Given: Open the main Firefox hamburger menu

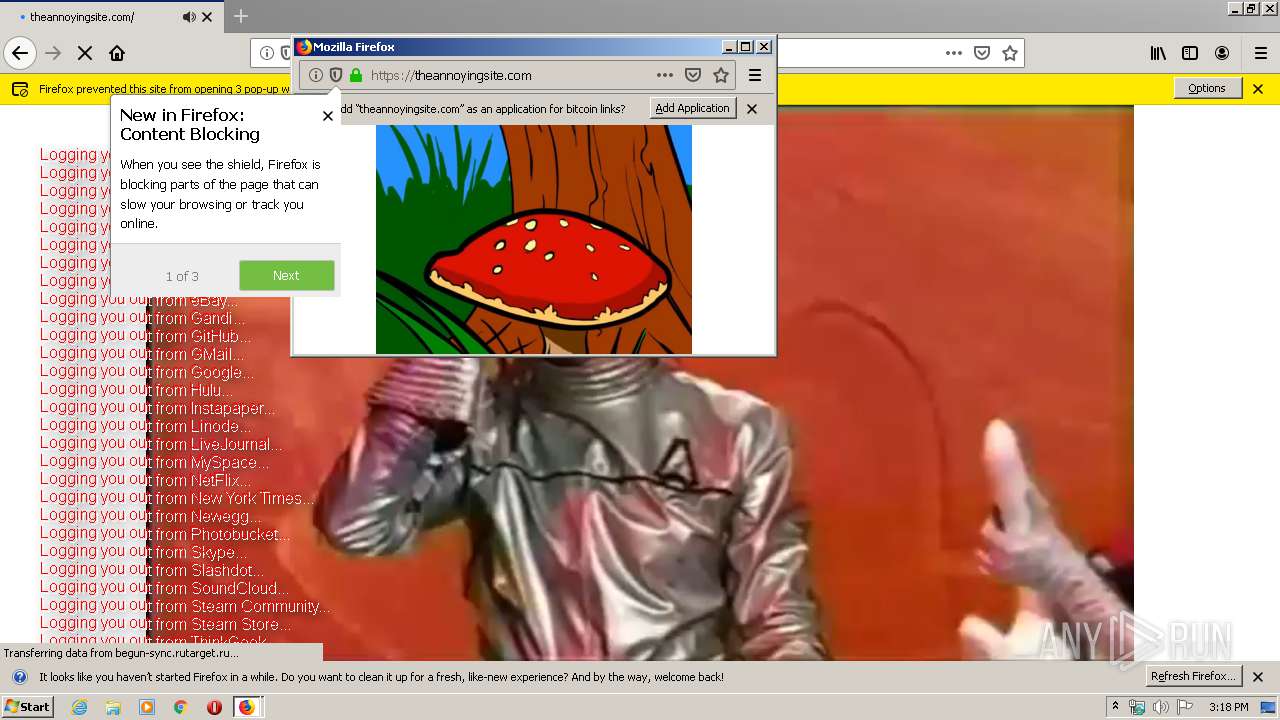Looking at the screenshot, I should click(x=1261, y=53).
